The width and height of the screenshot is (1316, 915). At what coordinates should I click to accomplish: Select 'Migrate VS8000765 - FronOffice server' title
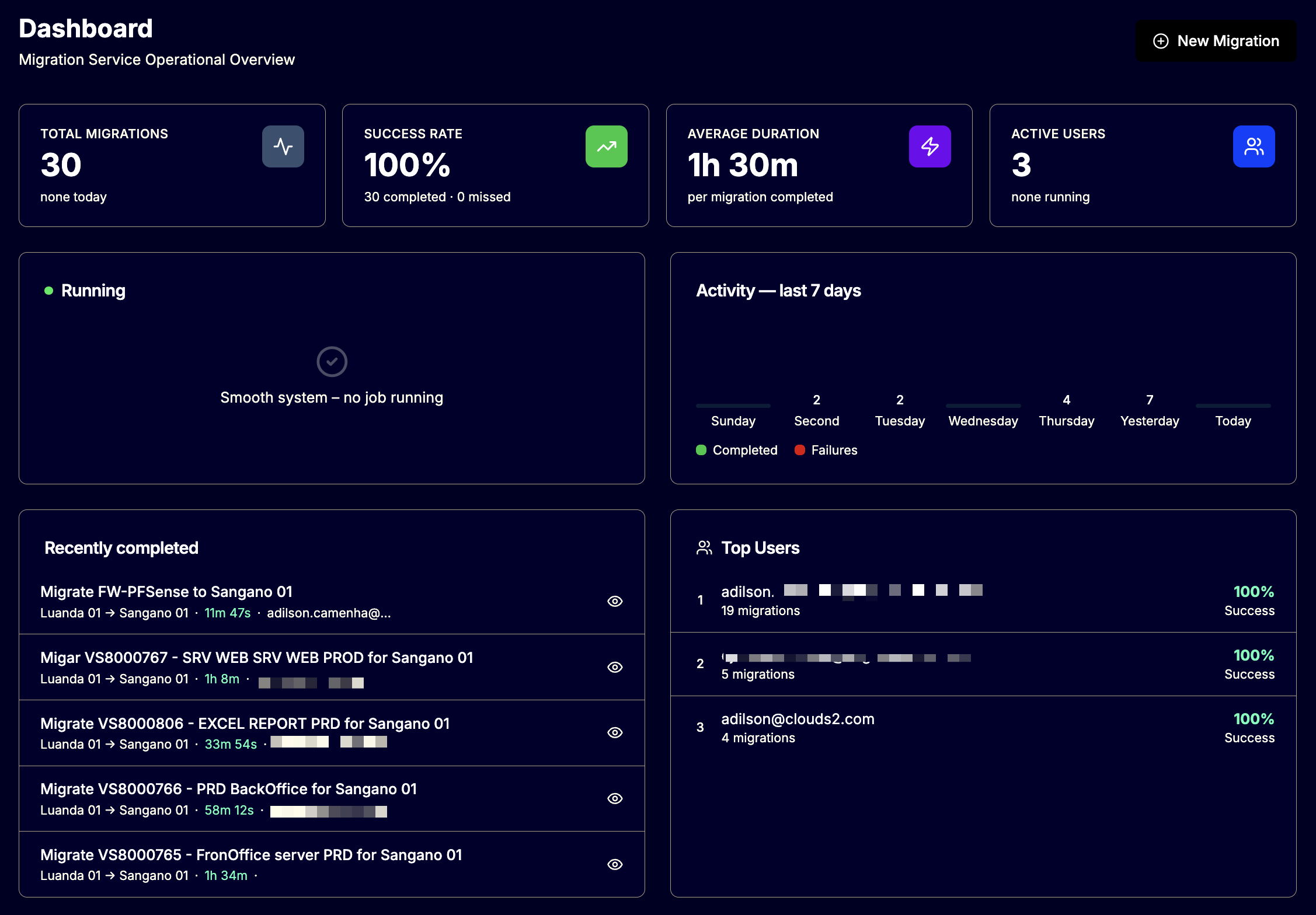click(251, 855)
